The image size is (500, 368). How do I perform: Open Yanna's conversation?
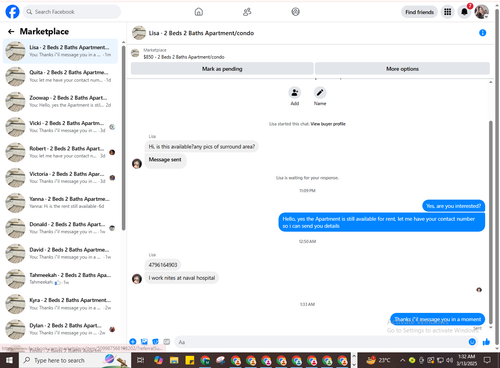pos(60,203)
